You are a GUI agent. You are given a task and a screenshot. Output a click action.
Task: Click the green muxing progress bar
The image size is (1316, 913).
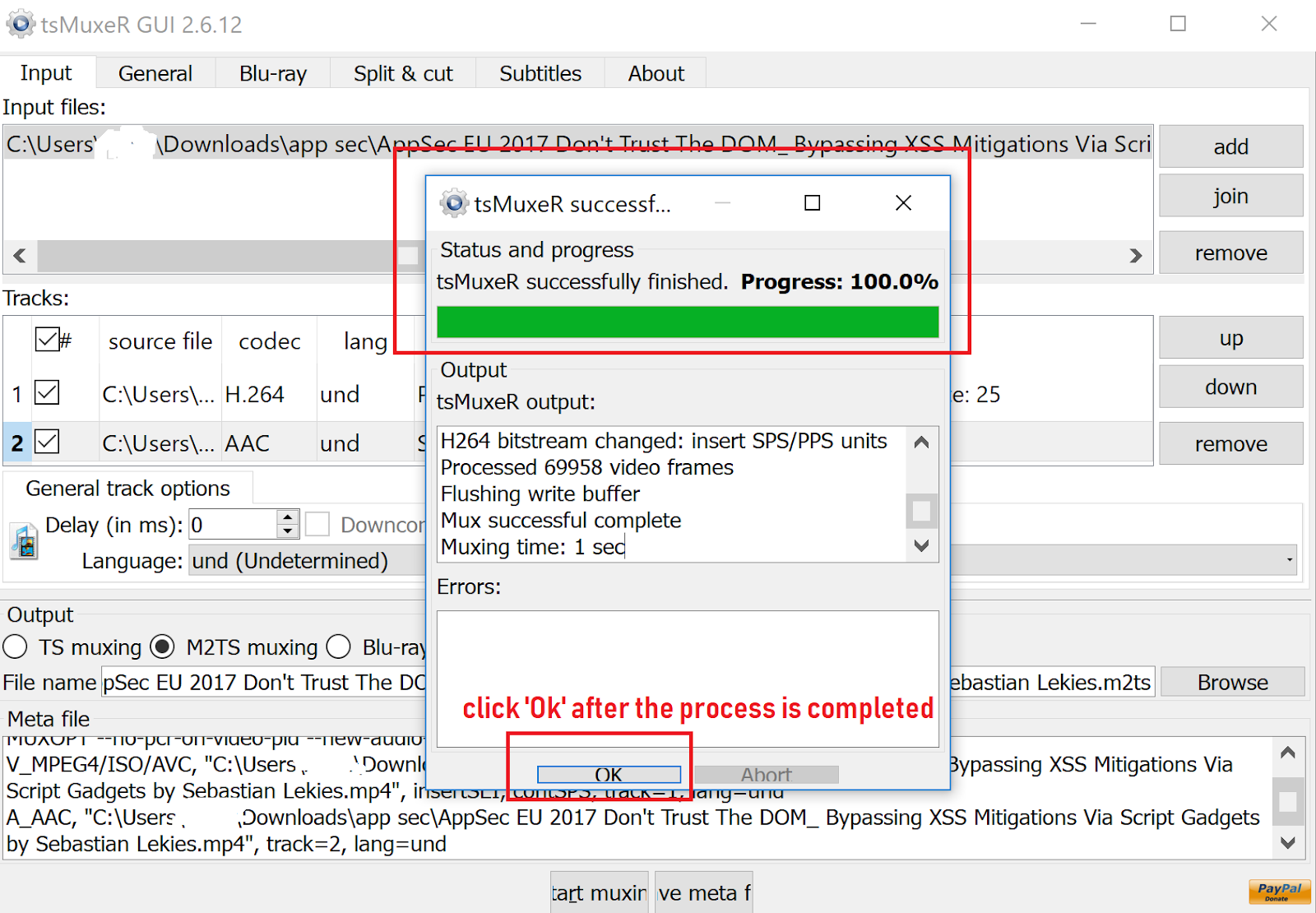688,322
